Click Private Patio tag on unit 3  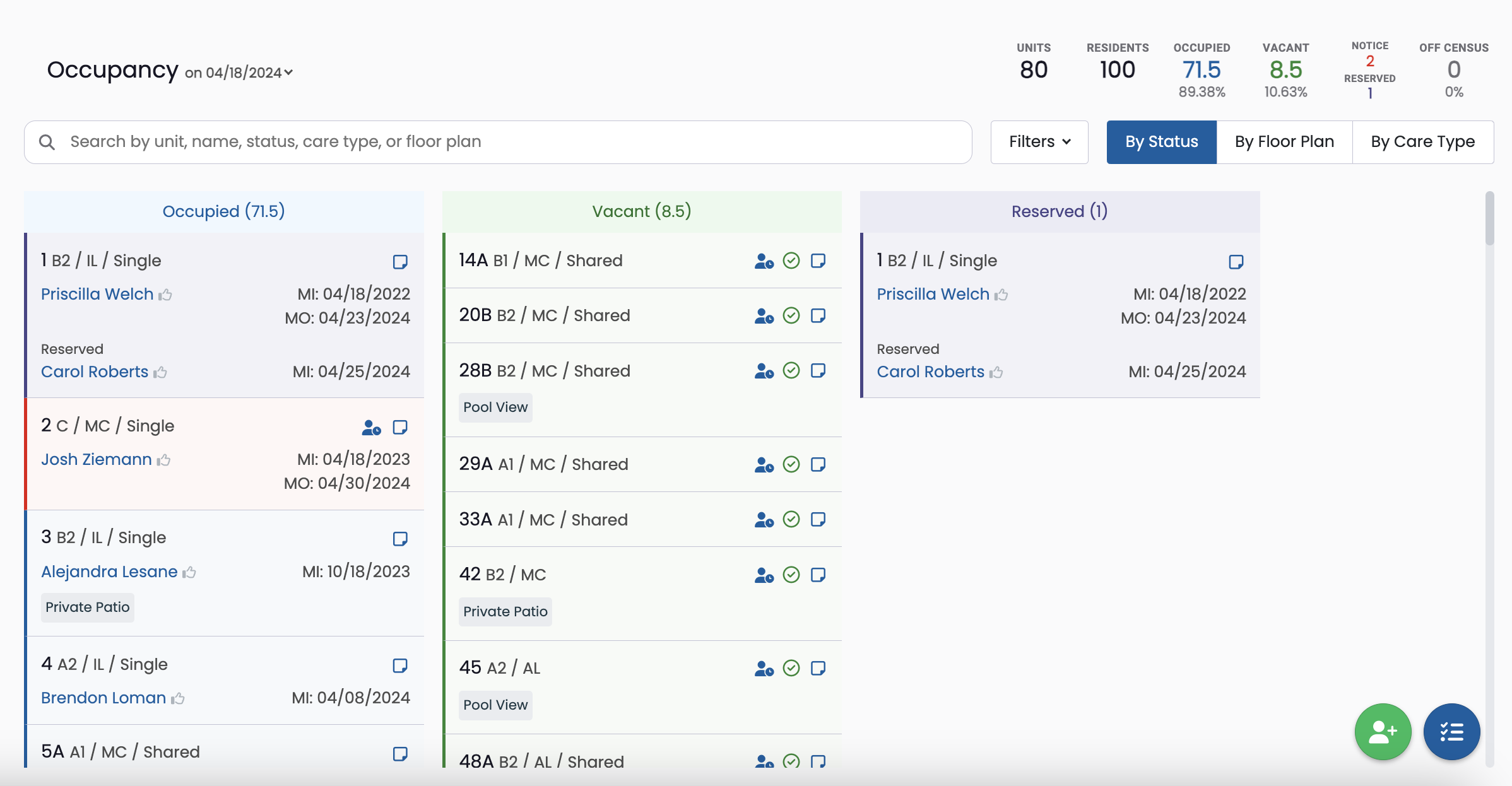(88, 607)
